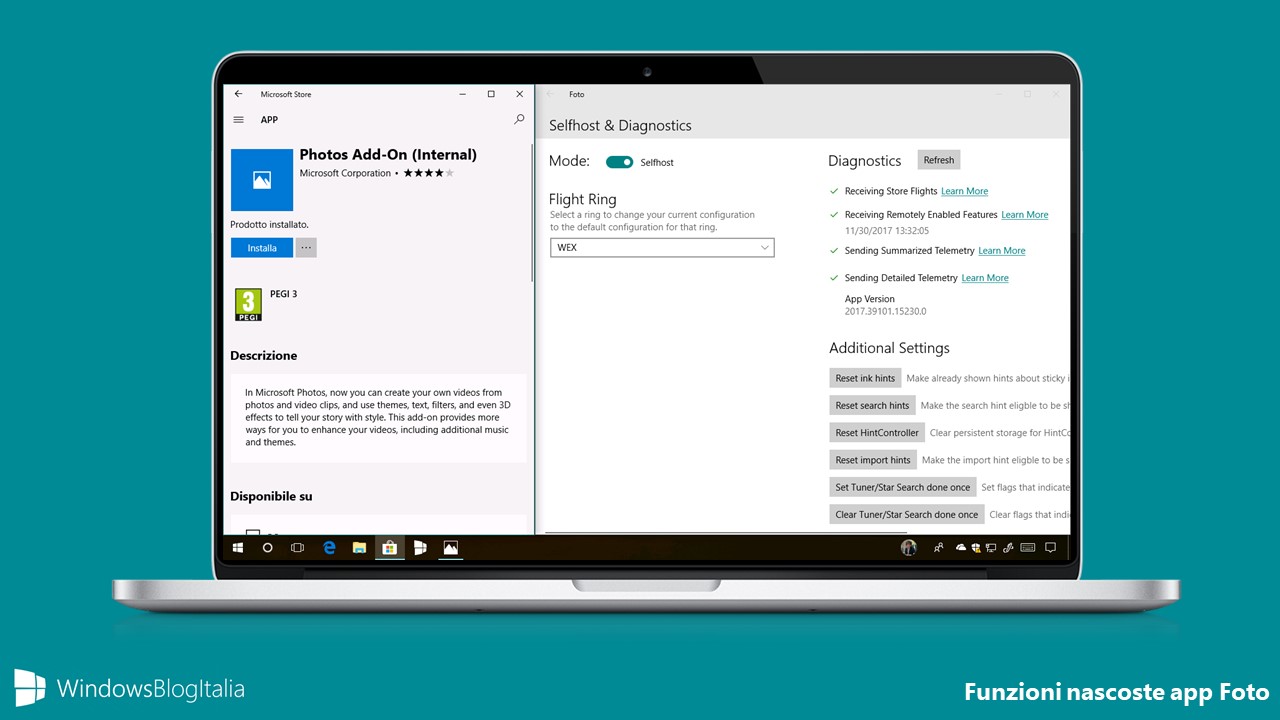
Task: Open Task View from the taskbar
Action: coord(297,548)
